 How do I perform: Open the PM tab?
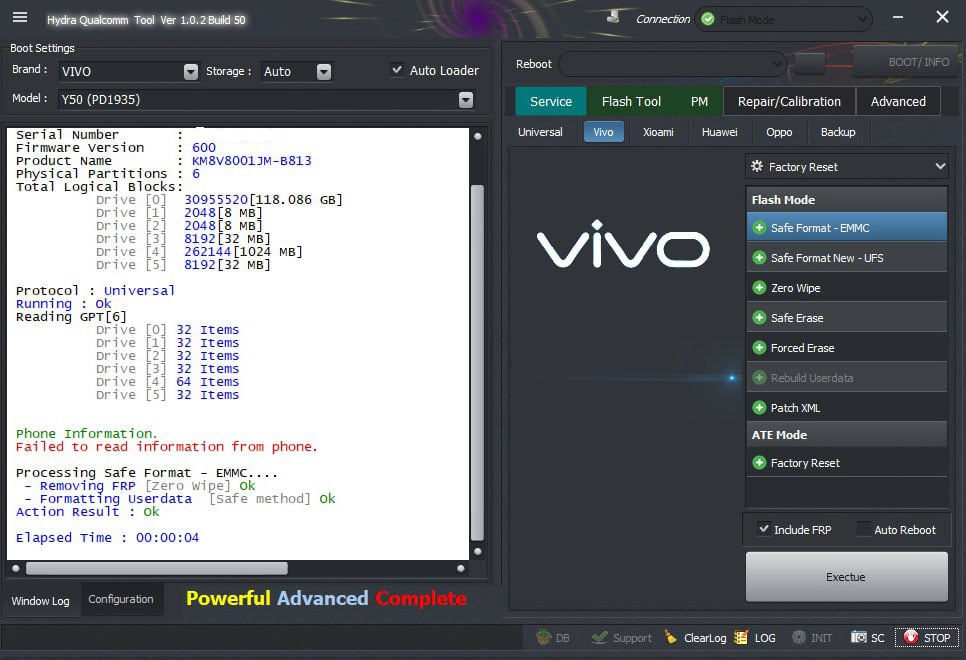pos(699,101)
